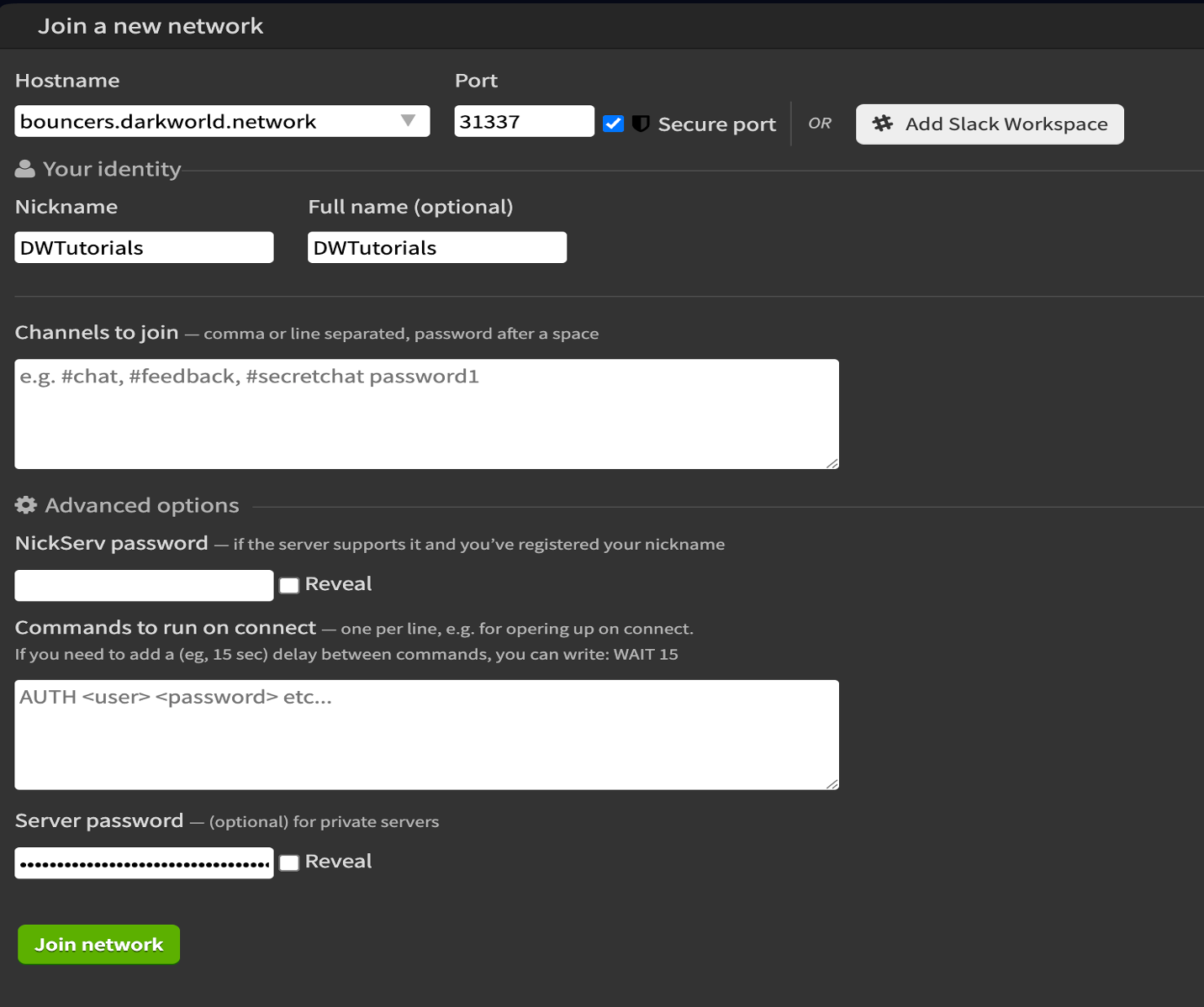The image size is (1204, 1007).
Task: Click the person icon beside Your identity
Action: (x=25, y=169)
